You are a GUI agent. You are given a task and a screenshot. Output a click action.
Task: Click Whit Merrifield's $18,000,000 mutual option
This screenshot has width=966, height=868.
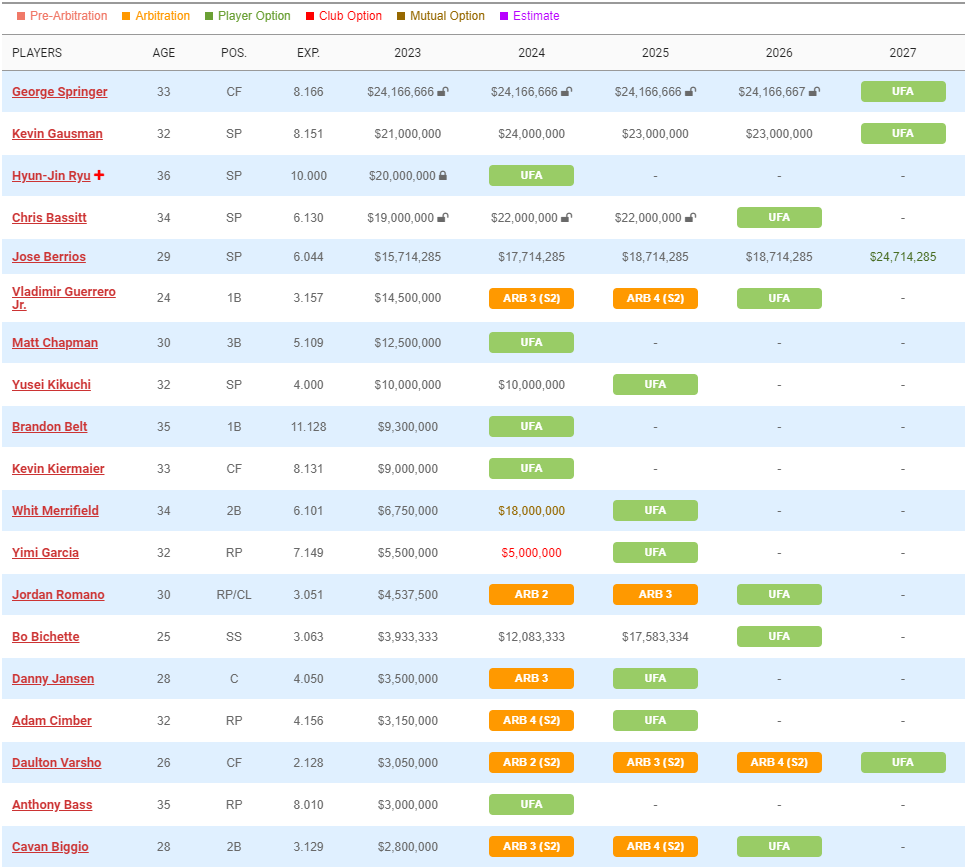[531, 511]
